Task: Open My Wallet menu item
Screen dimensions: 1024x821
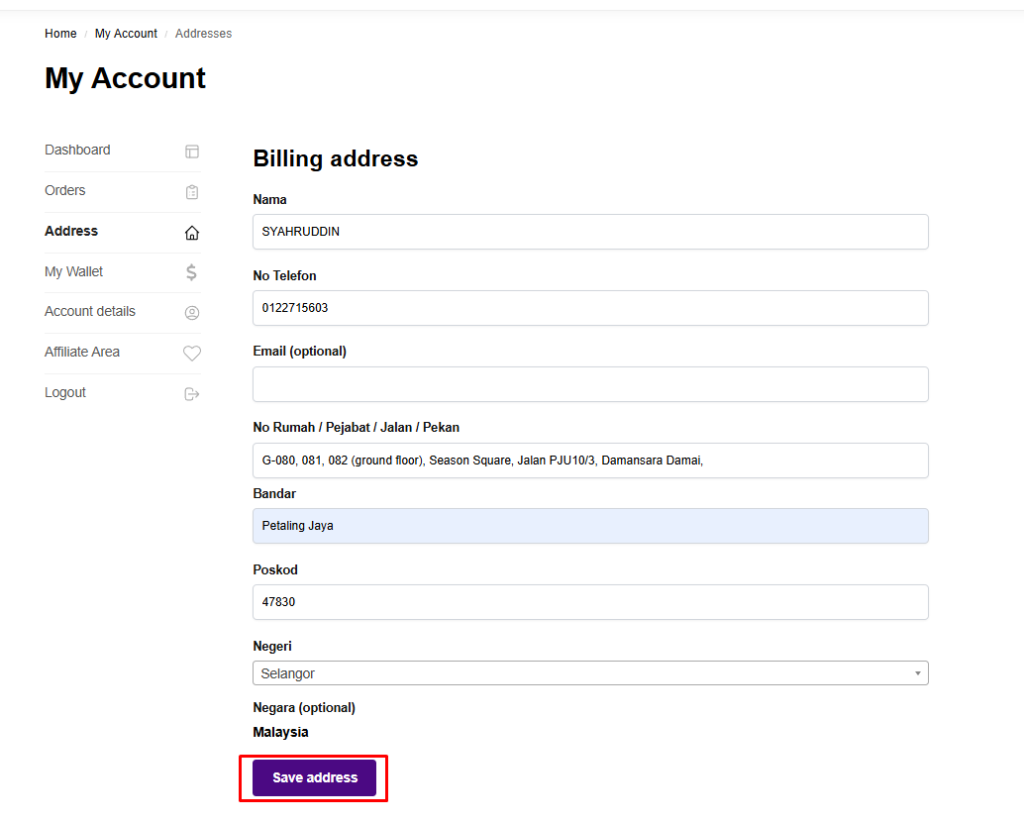Action: tap(74, 271)
